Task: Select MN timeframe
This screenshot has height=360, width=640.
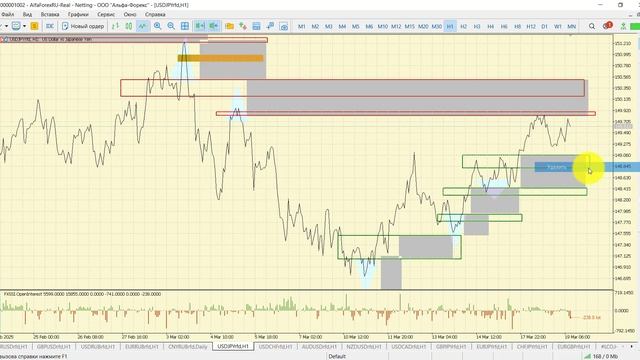Action: click(571, 26)
